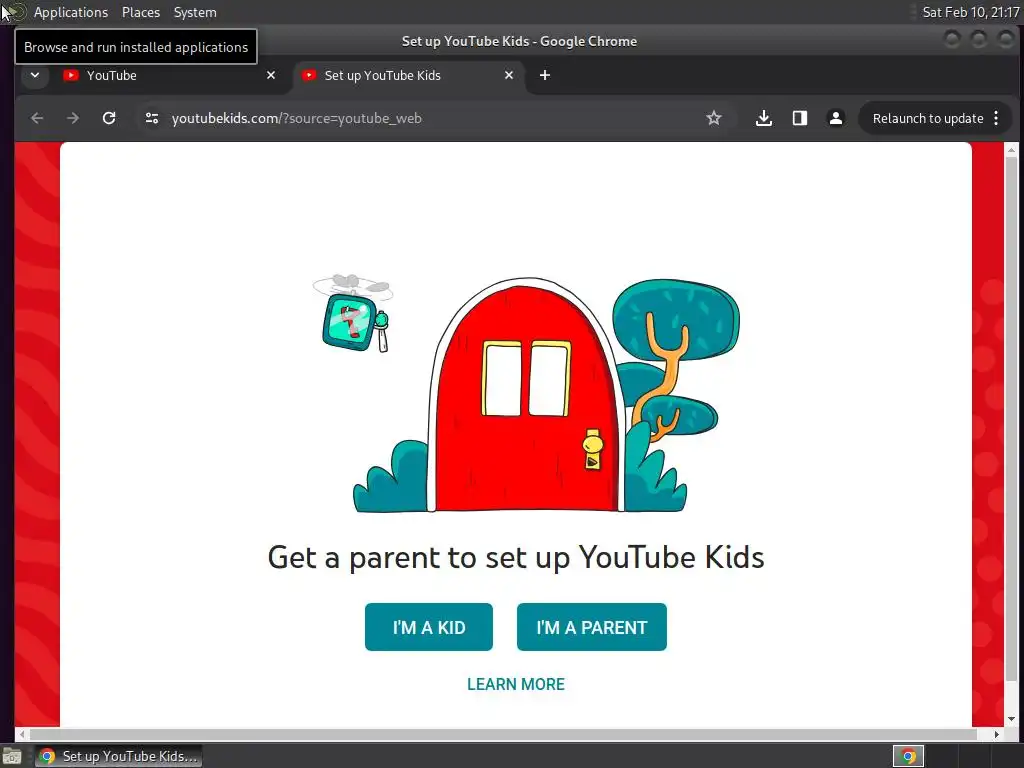Expand the tab search dropdown arrow
This screenshot has width=1024, height=768.
[x=35, y=75]
